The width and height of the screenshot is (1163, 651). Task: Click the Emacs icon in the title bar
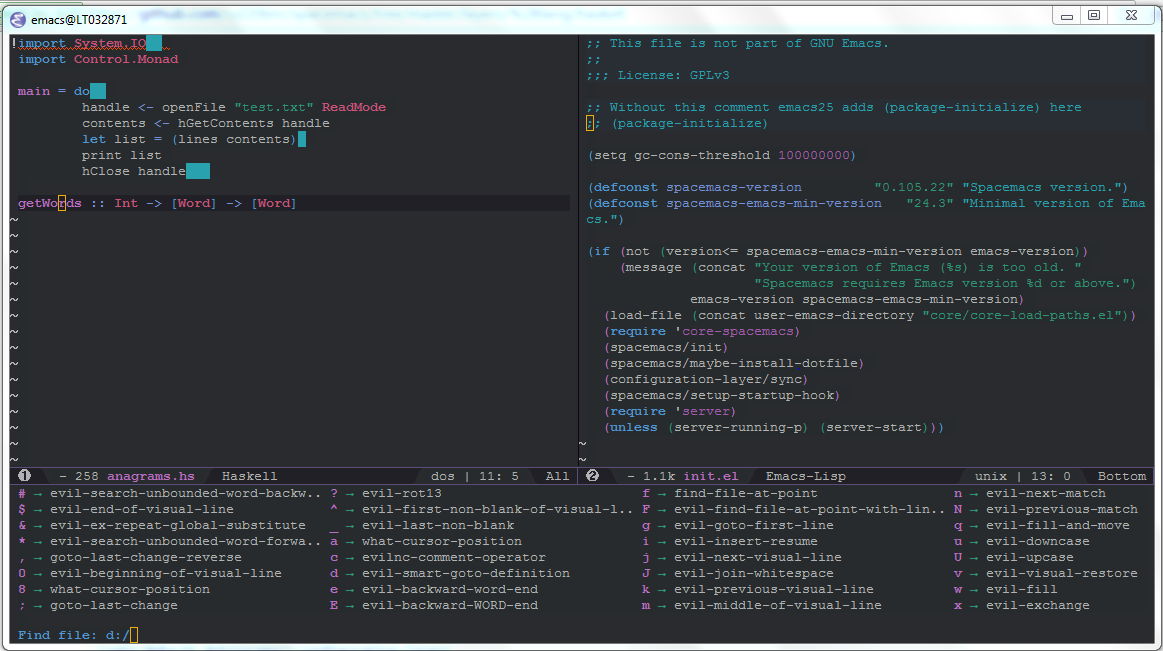pyautogui.click(x=18, y=19)
